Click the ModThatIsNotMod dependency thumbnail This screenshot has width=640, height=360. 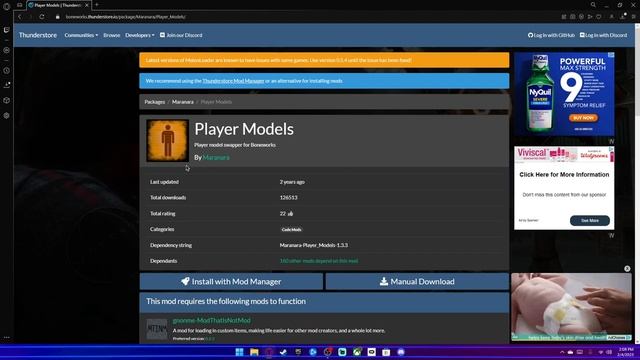(x=157, y=329)
